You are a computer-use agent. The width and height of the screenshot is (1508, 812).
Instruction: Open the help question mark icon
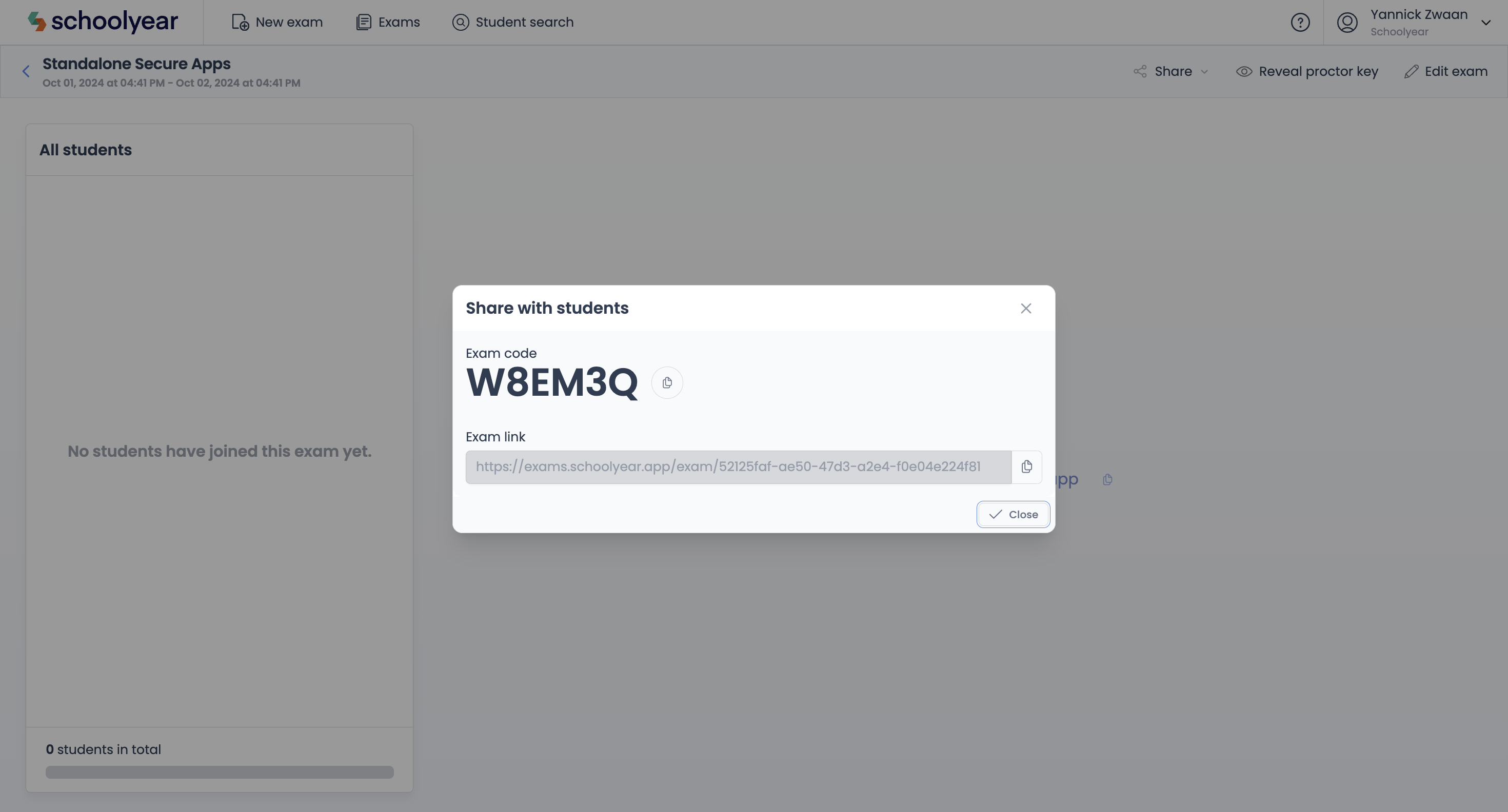coord(1300,22)
